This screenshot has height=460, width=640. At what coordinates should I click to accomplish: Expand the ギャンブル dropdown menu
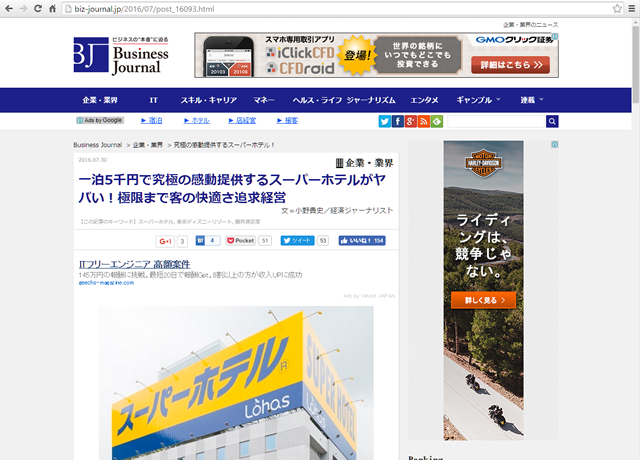tap(478, 100)
